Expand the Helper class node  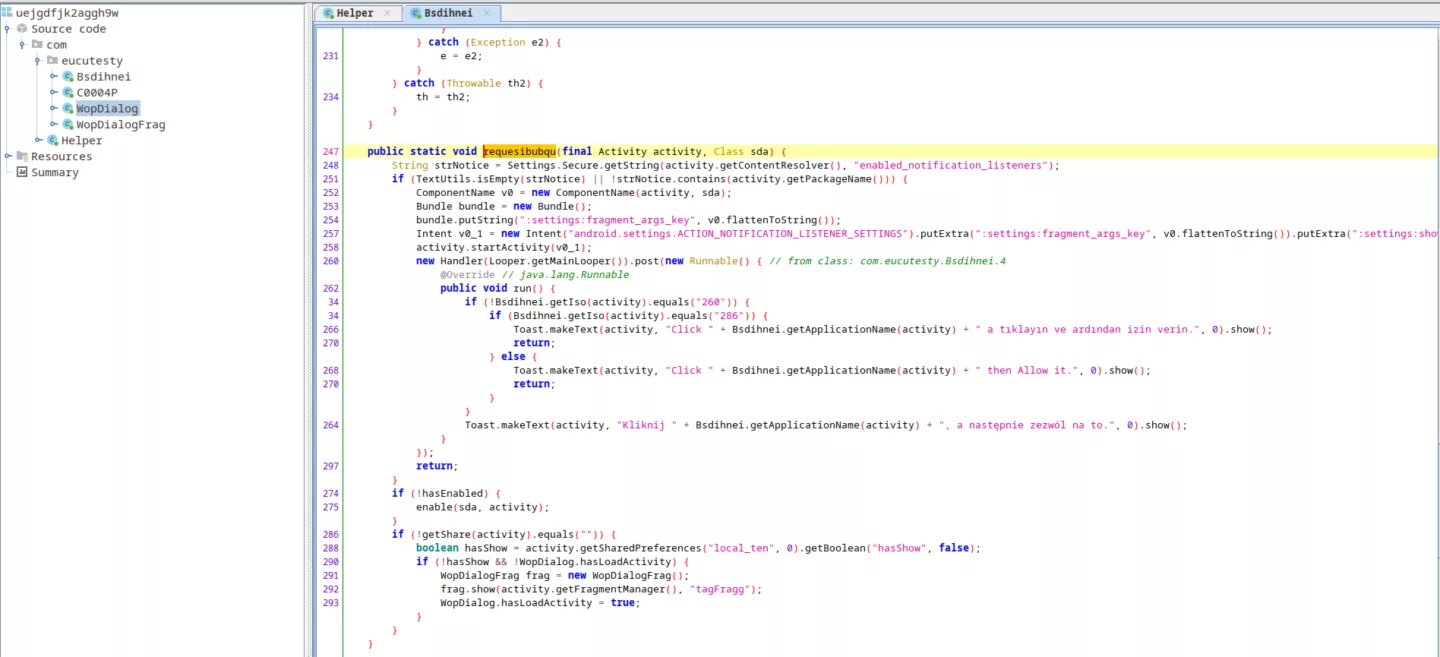coord(38,141)
